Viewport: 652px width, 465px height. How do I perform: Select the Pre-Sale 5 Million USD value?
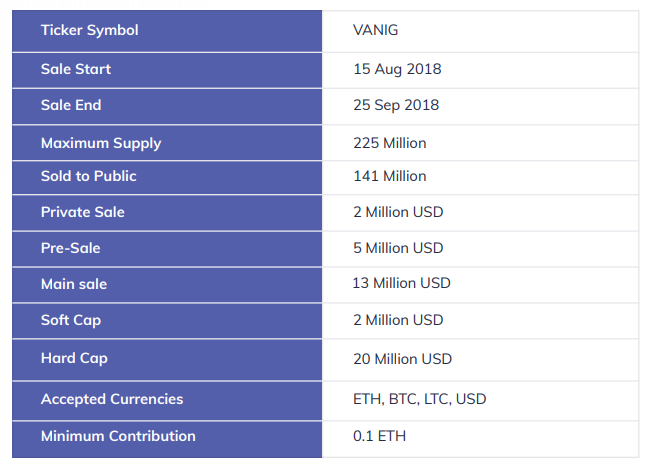coord(398,248)
